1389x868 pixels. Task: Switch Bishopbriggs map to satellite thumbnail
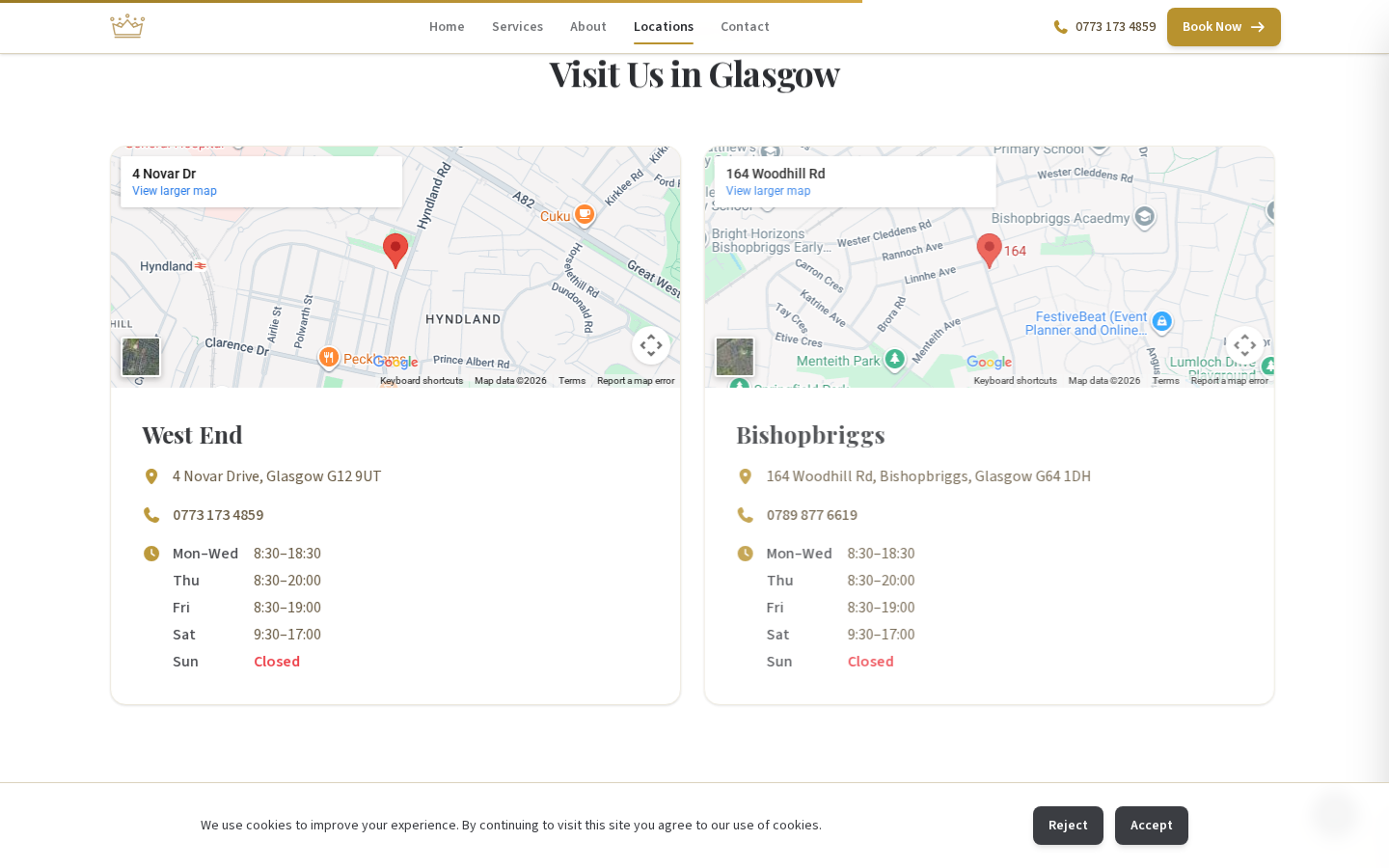735,357
